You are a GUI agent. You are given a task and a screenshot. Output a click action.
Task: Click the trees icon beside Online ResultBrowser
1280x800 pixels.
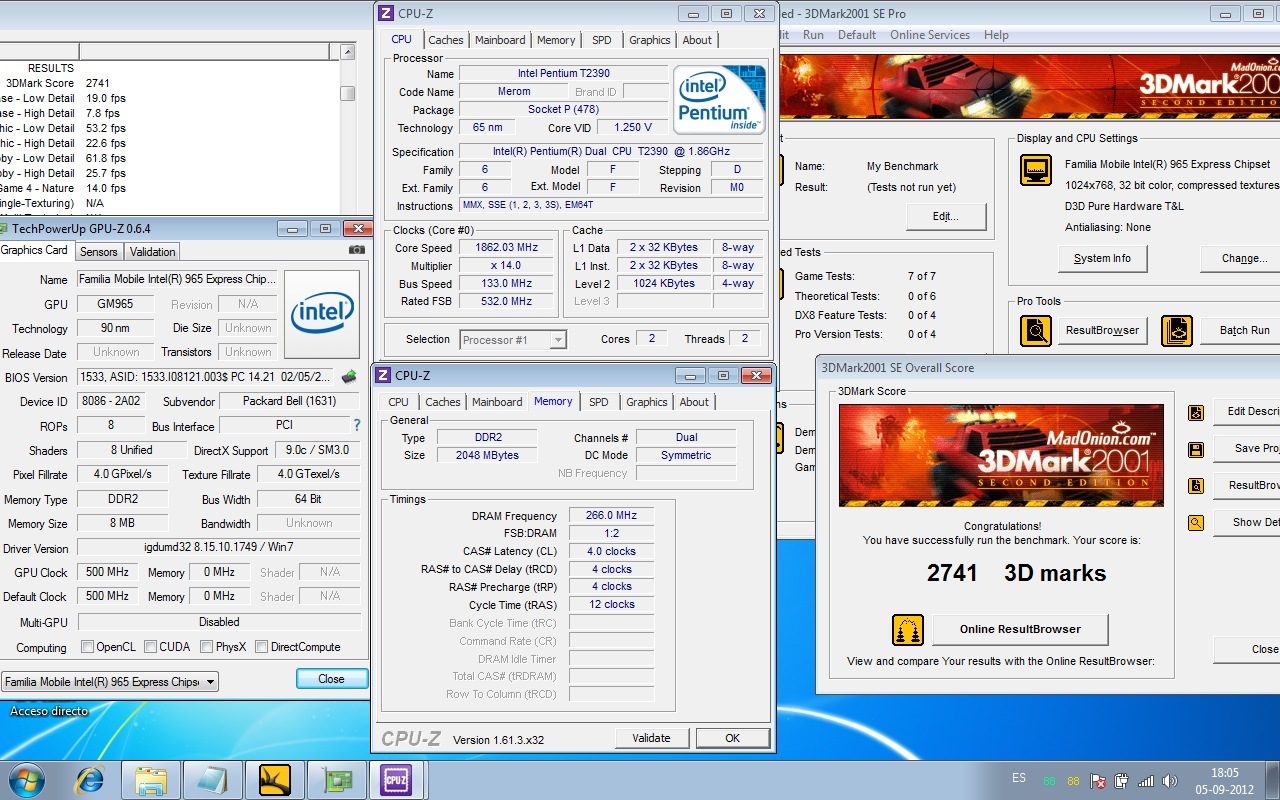tap(908, 630)
